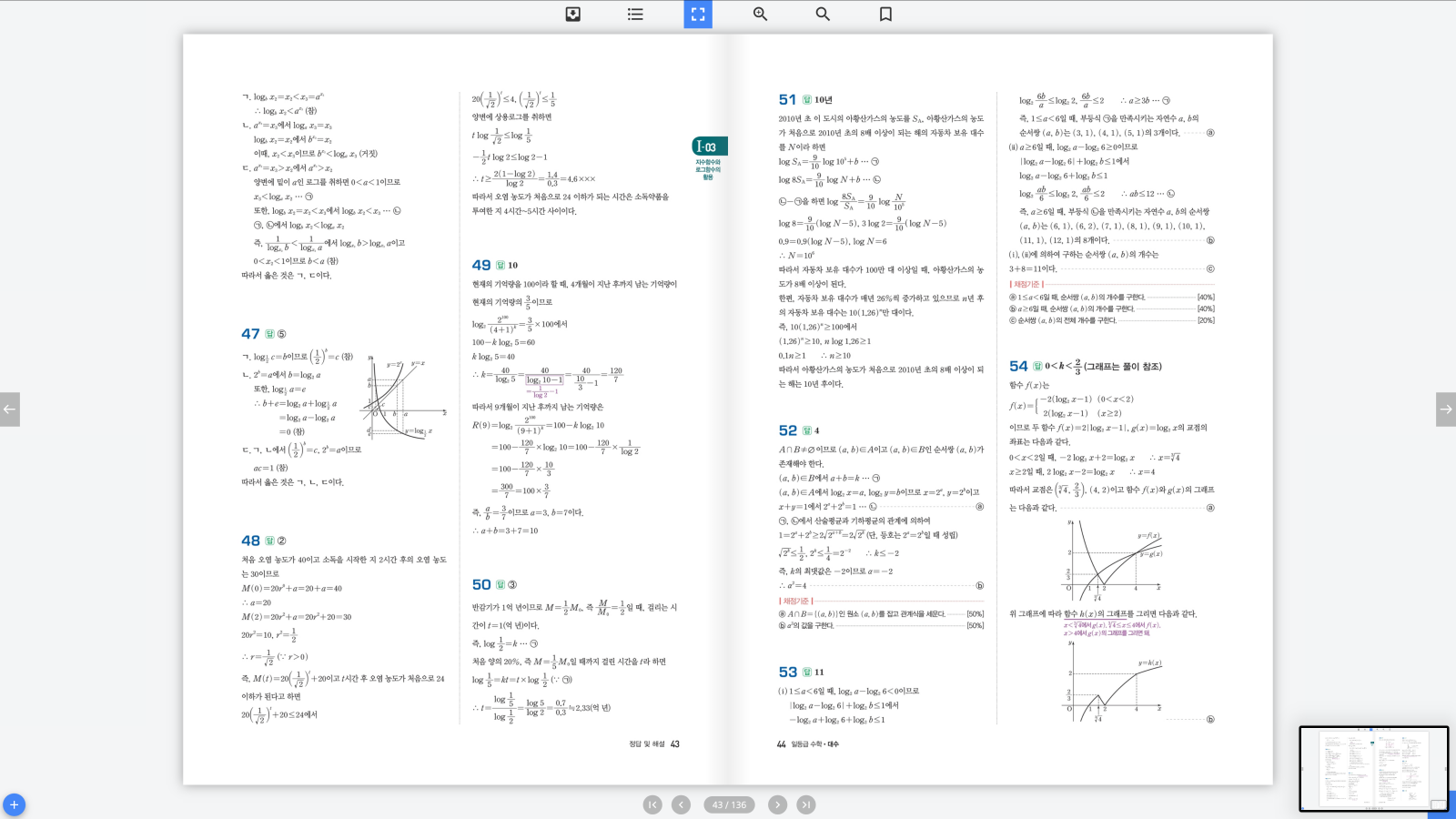Toggle fullscreen view mode
1456x819 pixels.
pyautogui.click(x=698, y=14)
